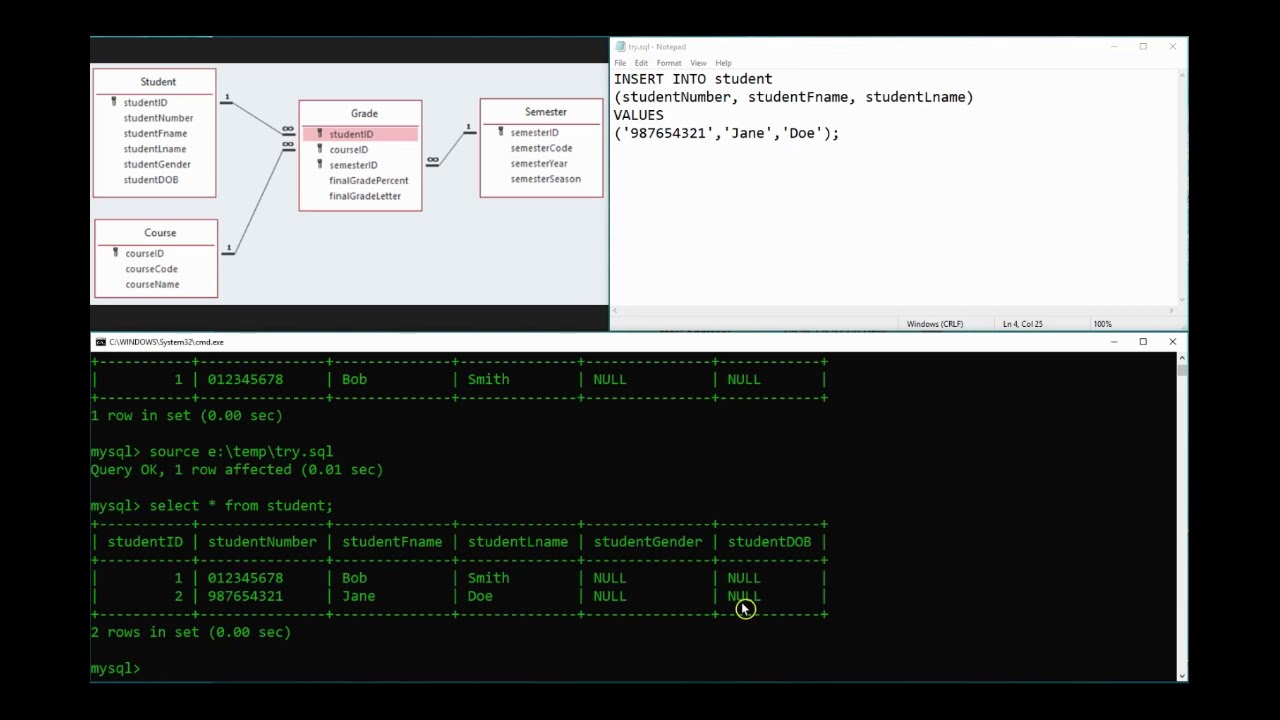
Task: Click the Notepad vertical scrollbar down arrow
Action: coord(1182,299)
